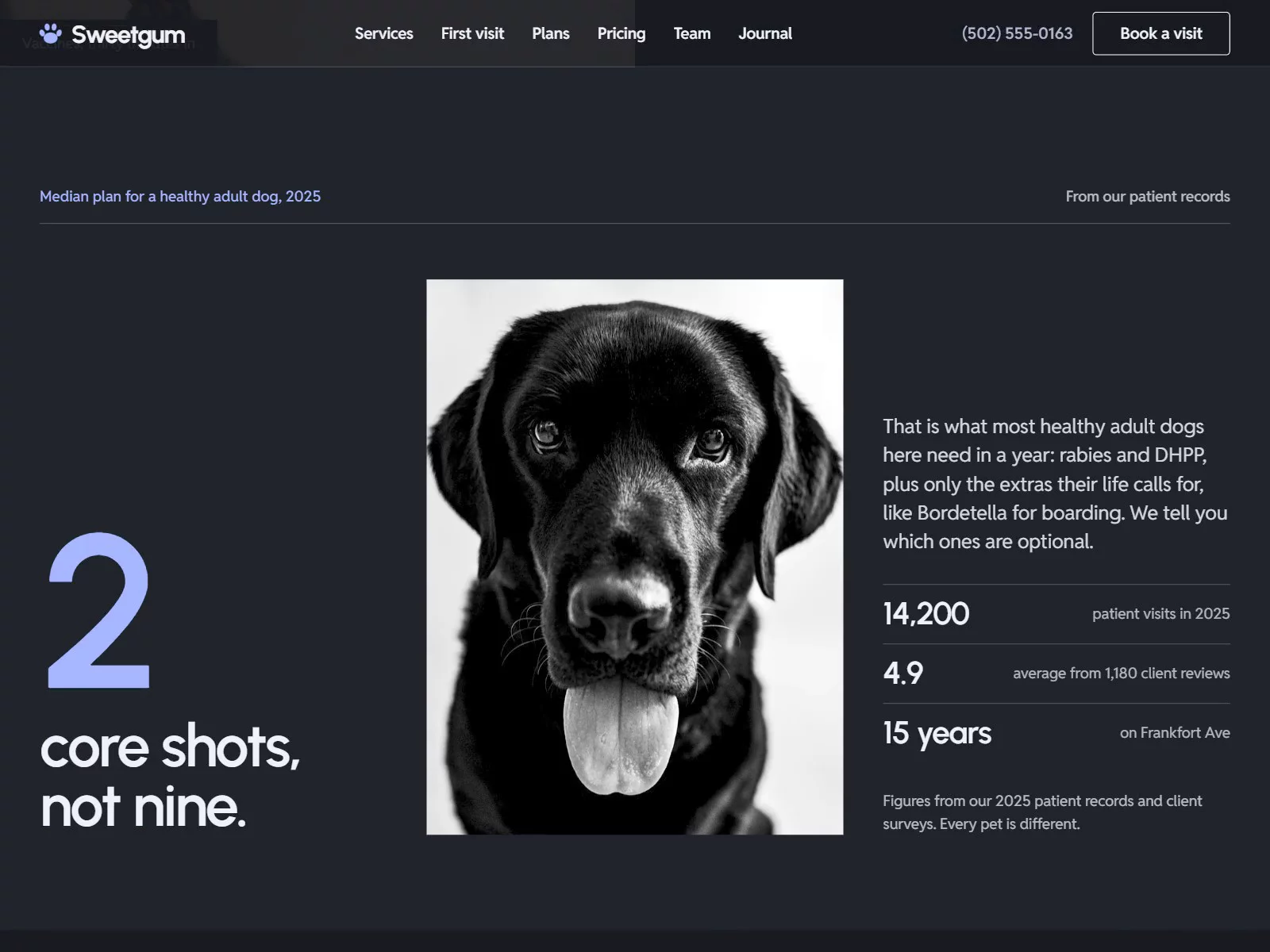Click 'Median plan for a healthy adult dog, 2025'
This screenshot has height=952, width=1270.
pos(180,197)
